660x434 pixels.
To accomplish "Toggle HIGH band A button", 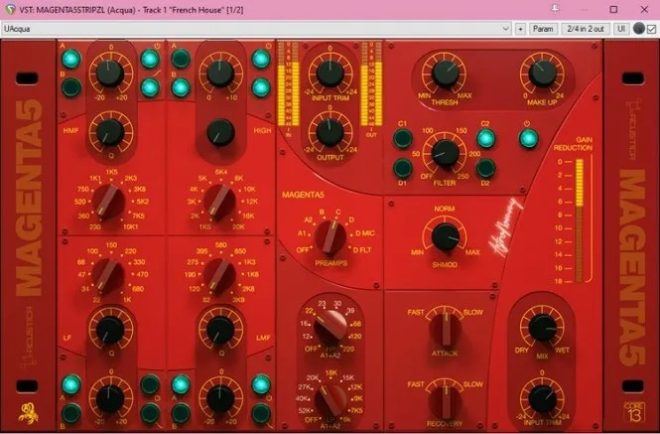I will point(181,59).
